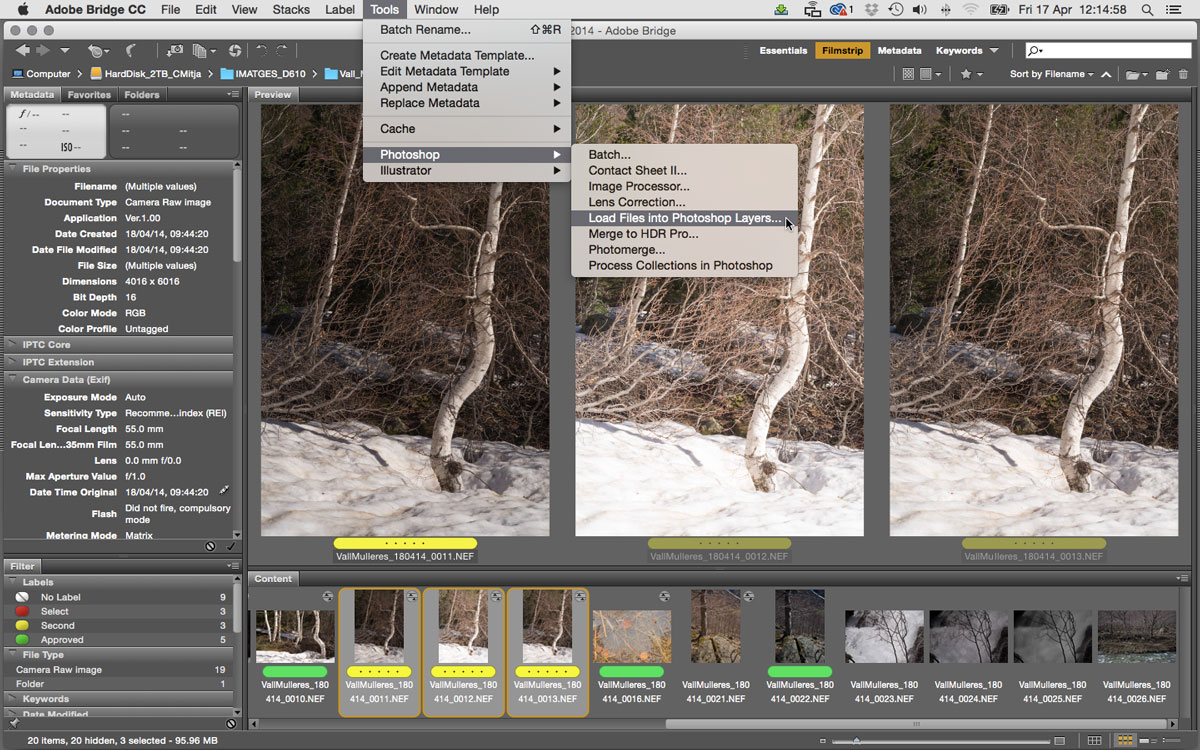Image resolution: width=1200 pixels, height=750 pixels.
Task: Click the boomerang return-to-application icon
Action: pyautogui.click(x=131, y=50)
